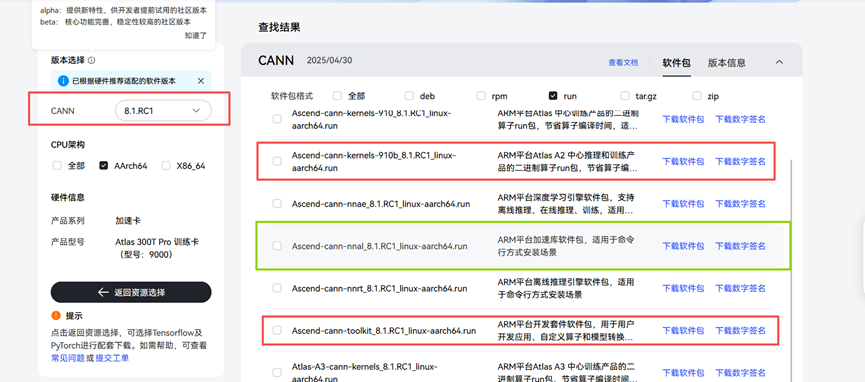The height and width of the screenshot is (382, 865).
Task: Uncheck the AArch64 architecture checkbox
Action: (x=103, y=166)
